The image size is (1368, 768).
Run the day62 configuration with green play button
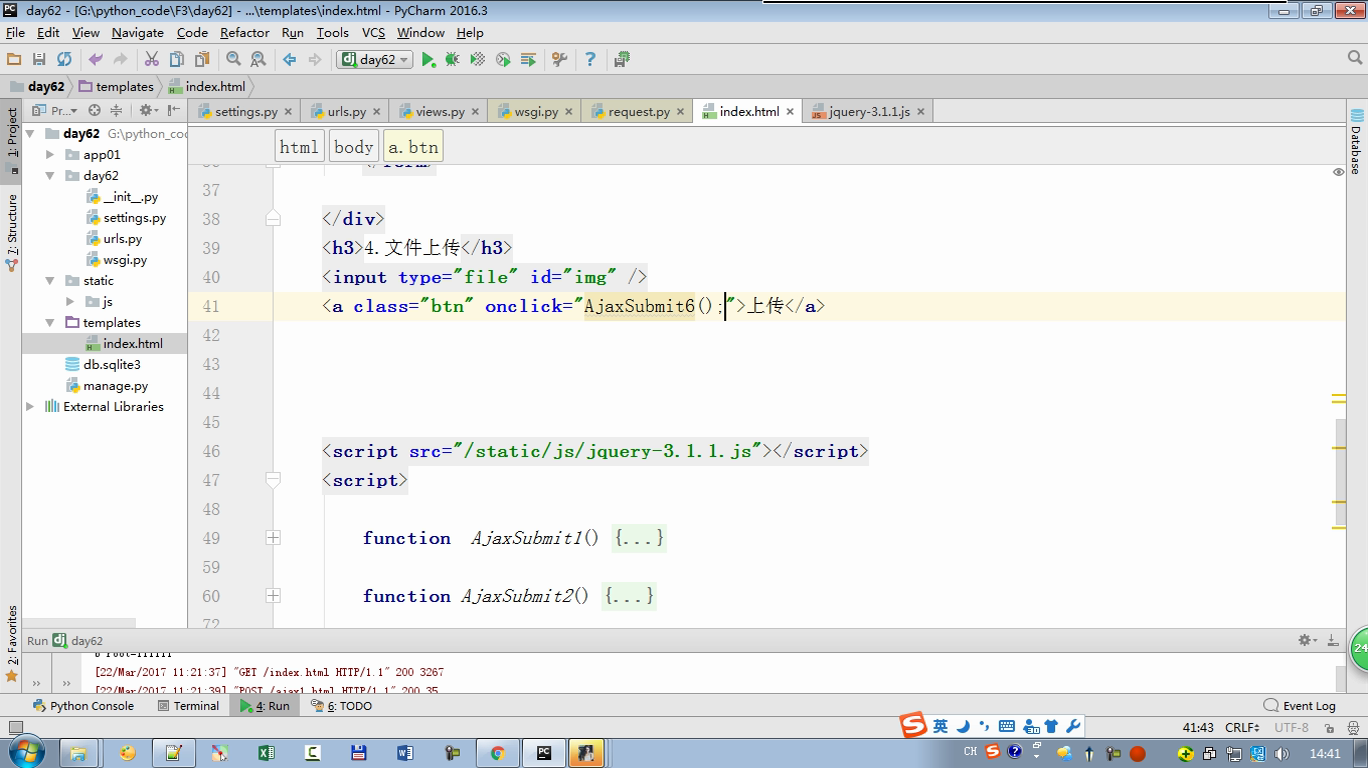tap(428, 60)
